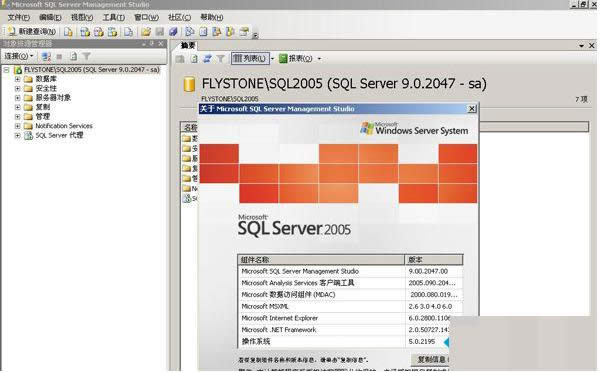Open the dropdown arrow beside 报表(O)

[319, 59]
